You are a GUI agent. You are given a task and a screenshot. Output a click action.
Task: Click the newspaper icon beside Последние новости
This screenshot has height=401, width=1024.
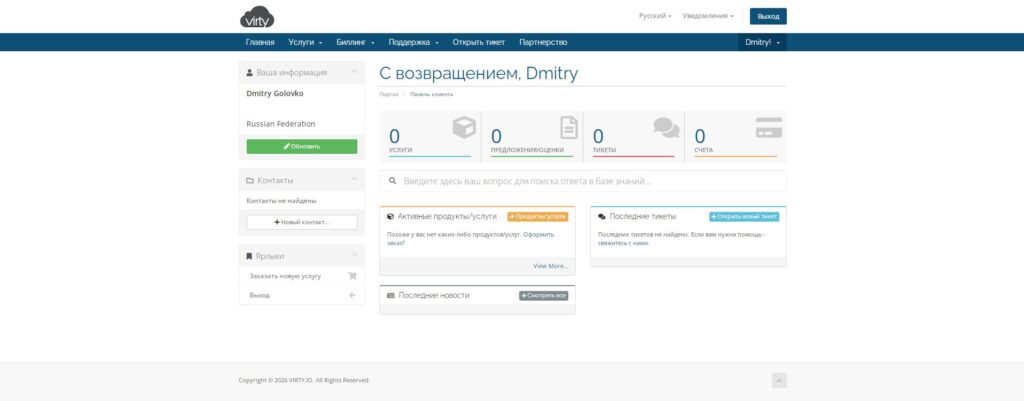391,295
